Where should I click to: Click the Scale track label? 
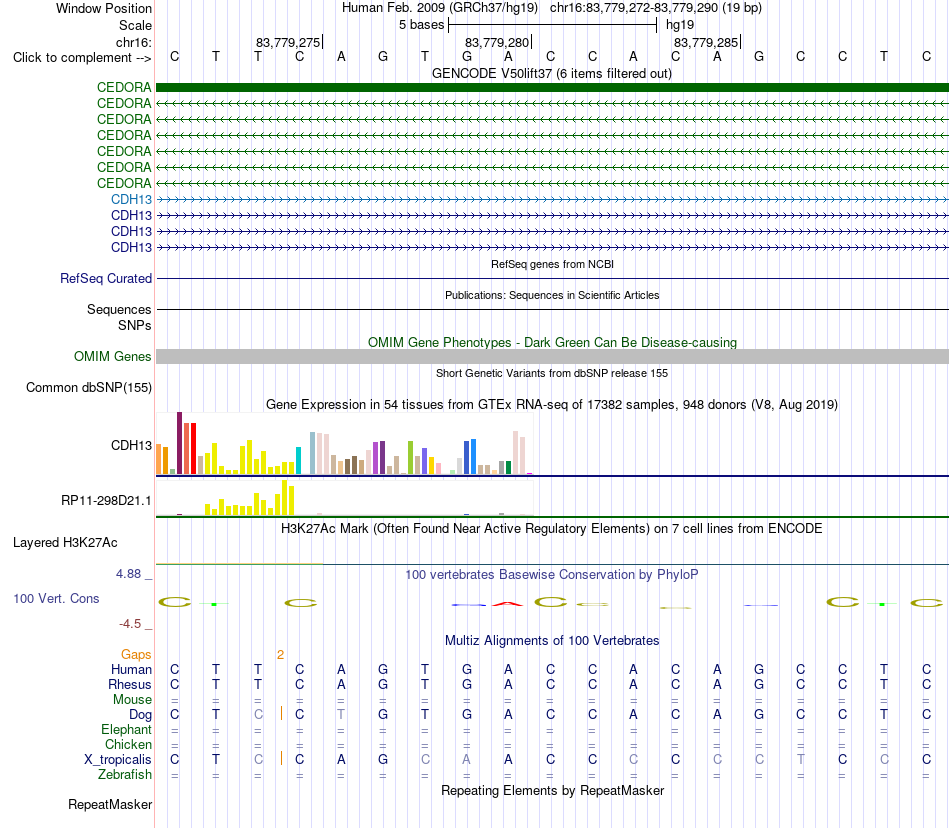point(135,25)
